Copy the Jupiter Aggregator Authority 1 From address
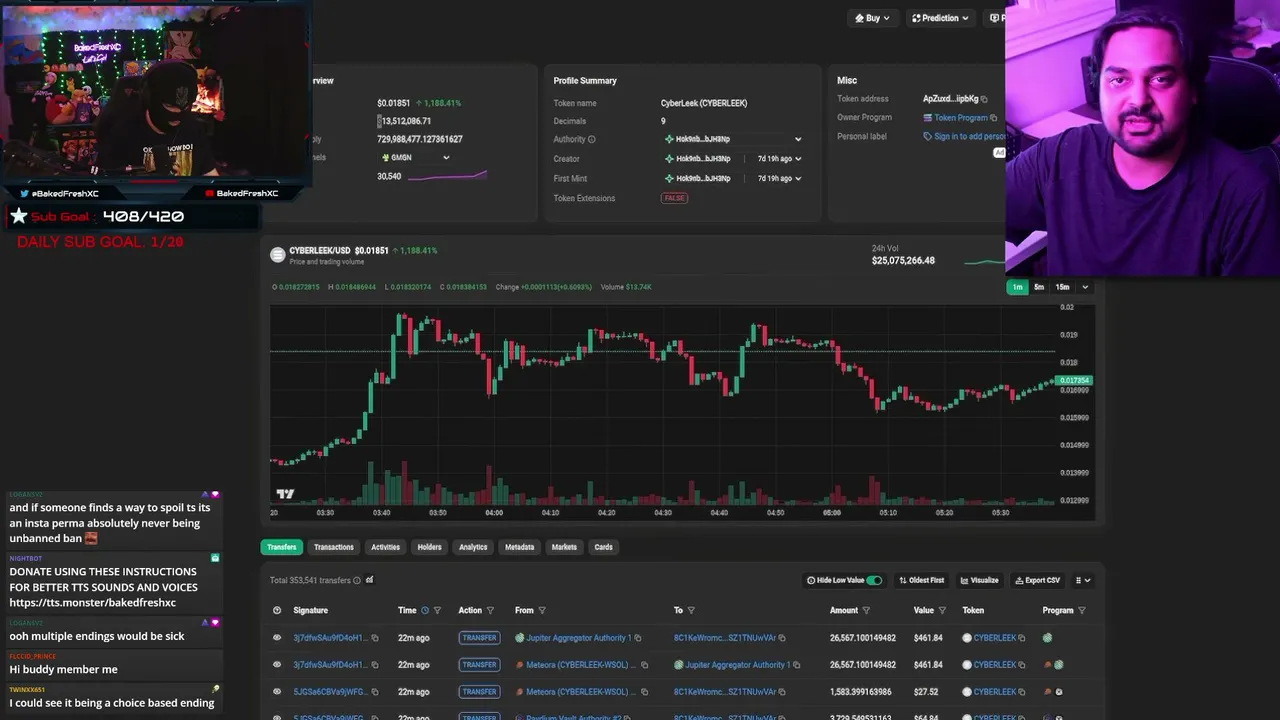This screenshot has width=1280, height=720. [638, 638]
